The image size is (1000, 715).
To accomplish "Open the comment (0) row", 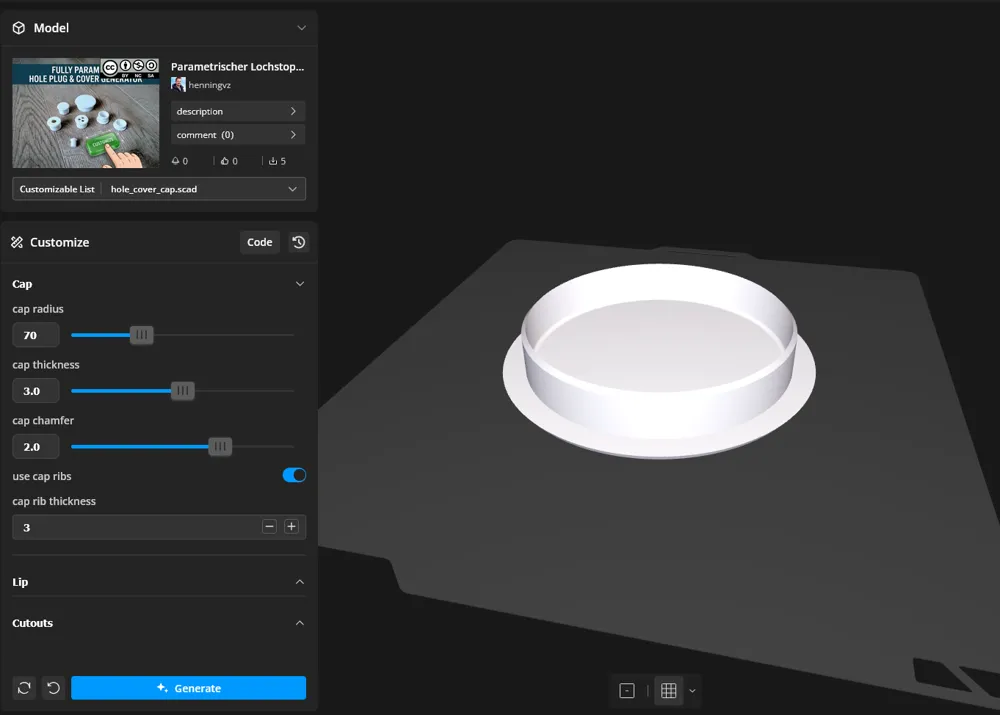I will 237,135.
